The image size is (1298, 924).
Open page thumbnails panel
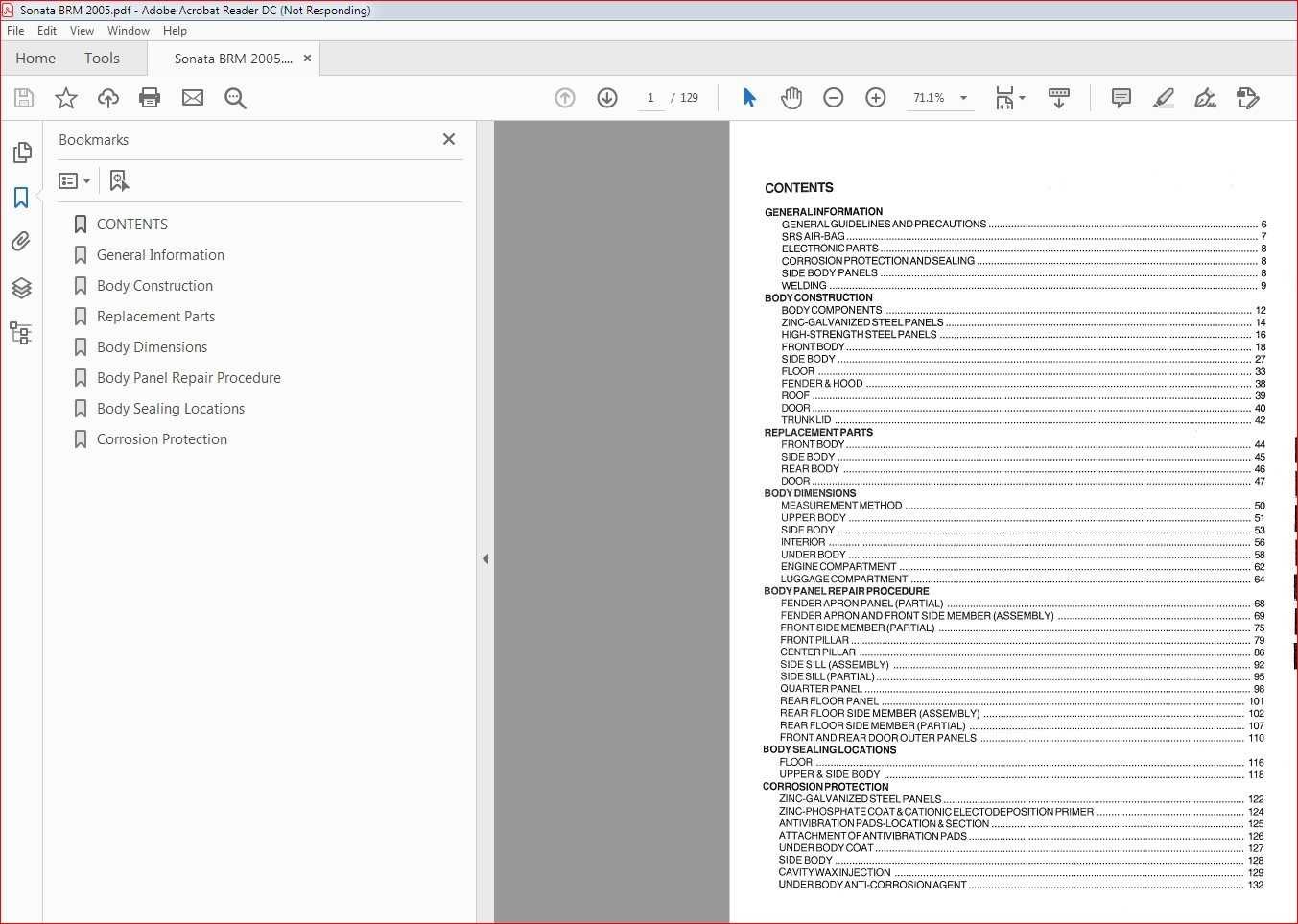coord(21,153)
